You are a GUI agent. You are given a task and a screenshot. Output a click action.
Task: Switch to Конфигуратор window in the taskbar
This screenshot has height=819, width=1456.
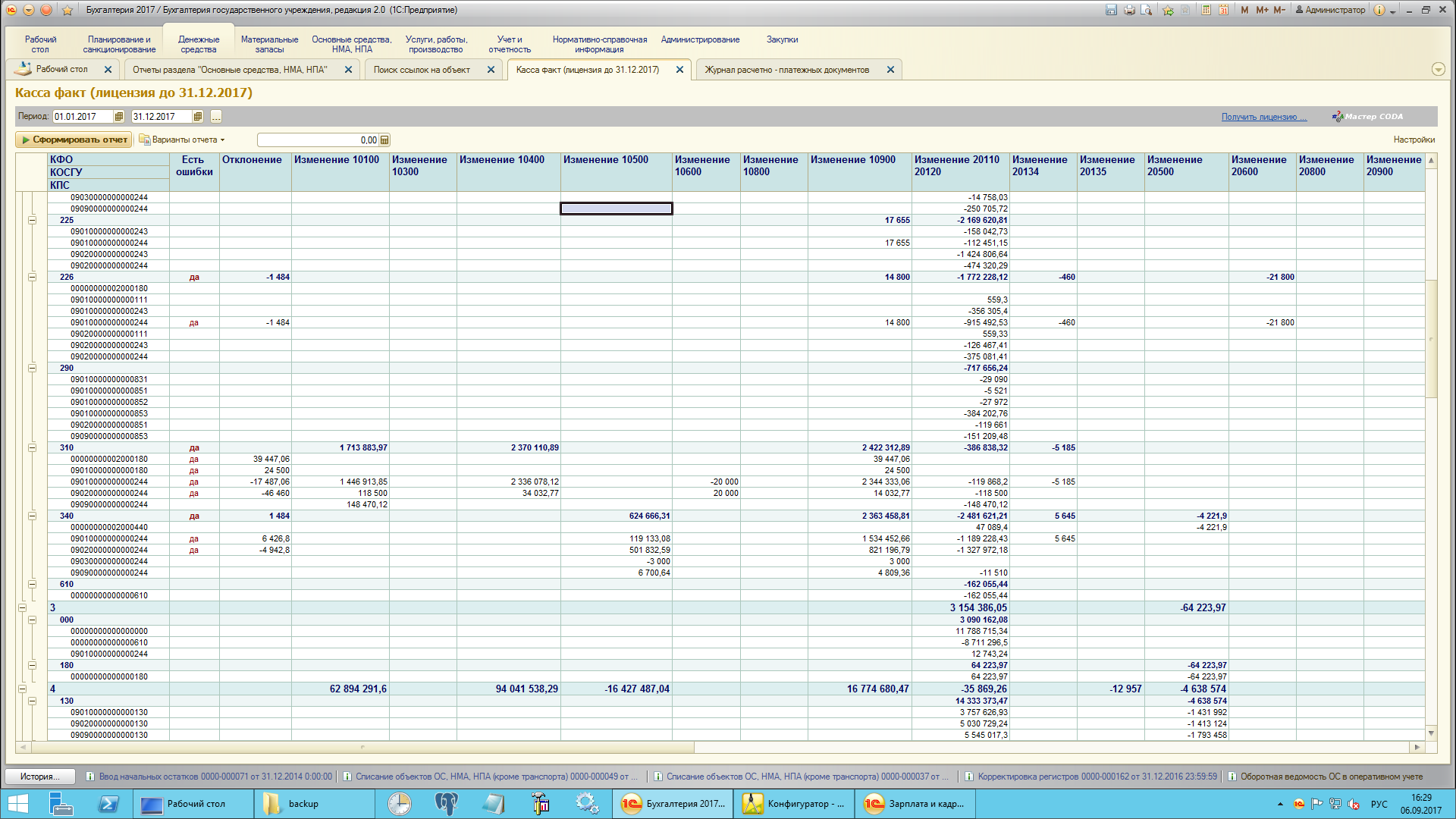point(794,804)
